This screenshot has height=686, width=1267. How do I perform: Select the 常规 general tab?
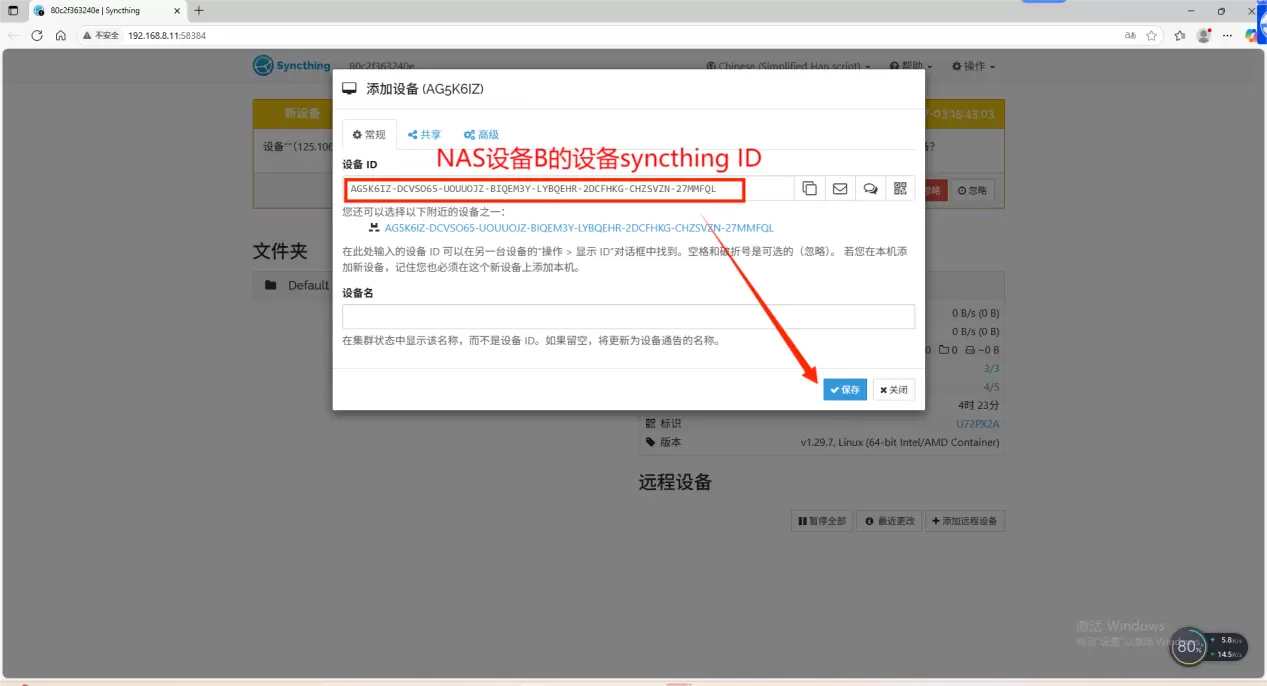pos(369,135)
